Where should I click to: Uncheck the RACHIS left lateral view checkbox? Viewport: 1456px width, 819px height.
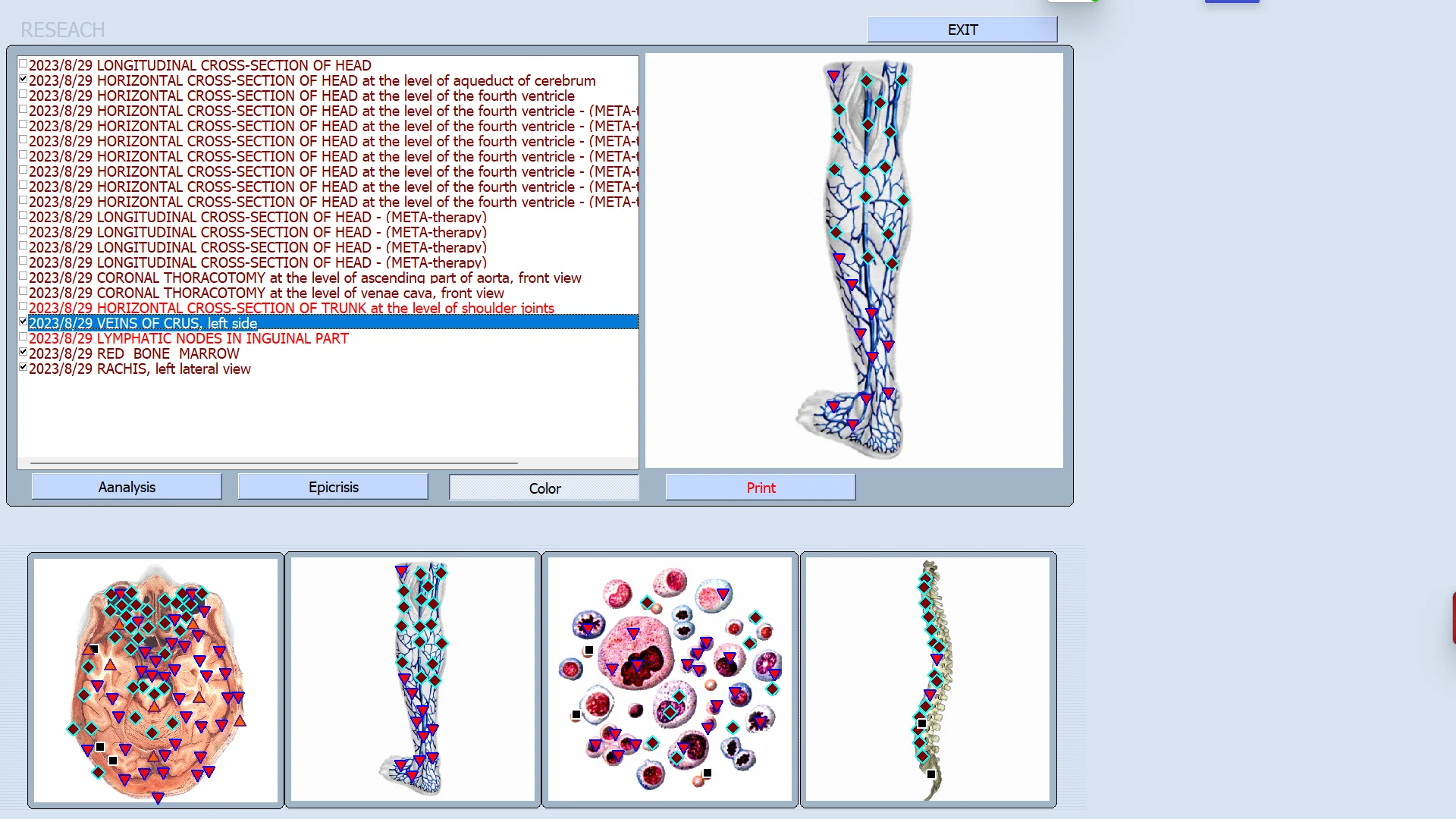pyautogui.click(x=23, y=368)
